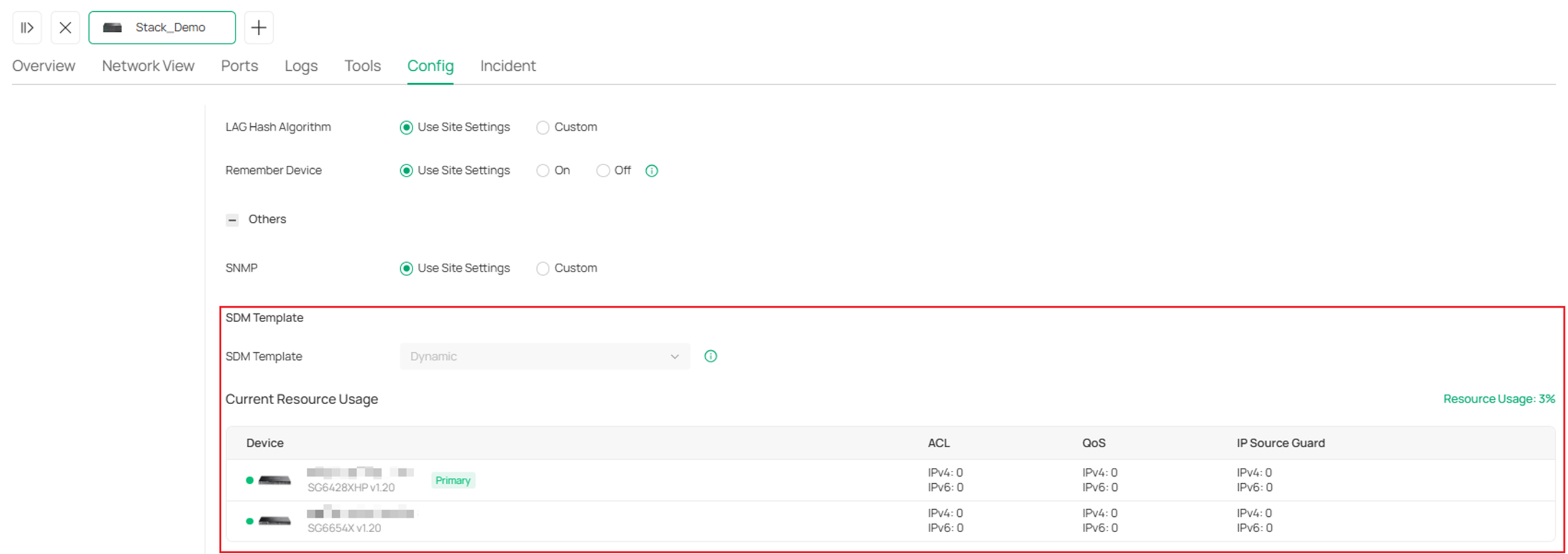Image resolution: width=1568 pixels, height=554 pixels.
Task: Collapse the Others section
Action: [x=232, y=220]
